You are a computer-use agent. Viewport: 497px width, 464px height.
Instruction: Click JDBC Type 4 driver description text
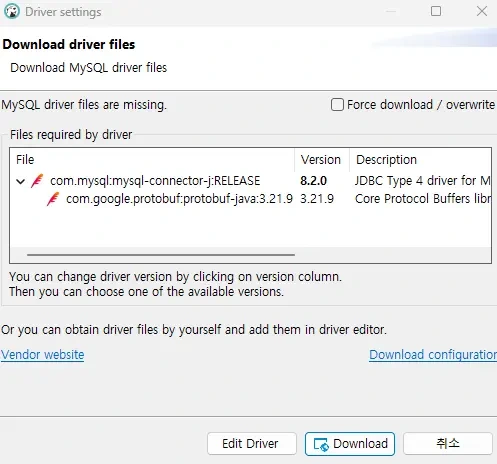[422, 181]
